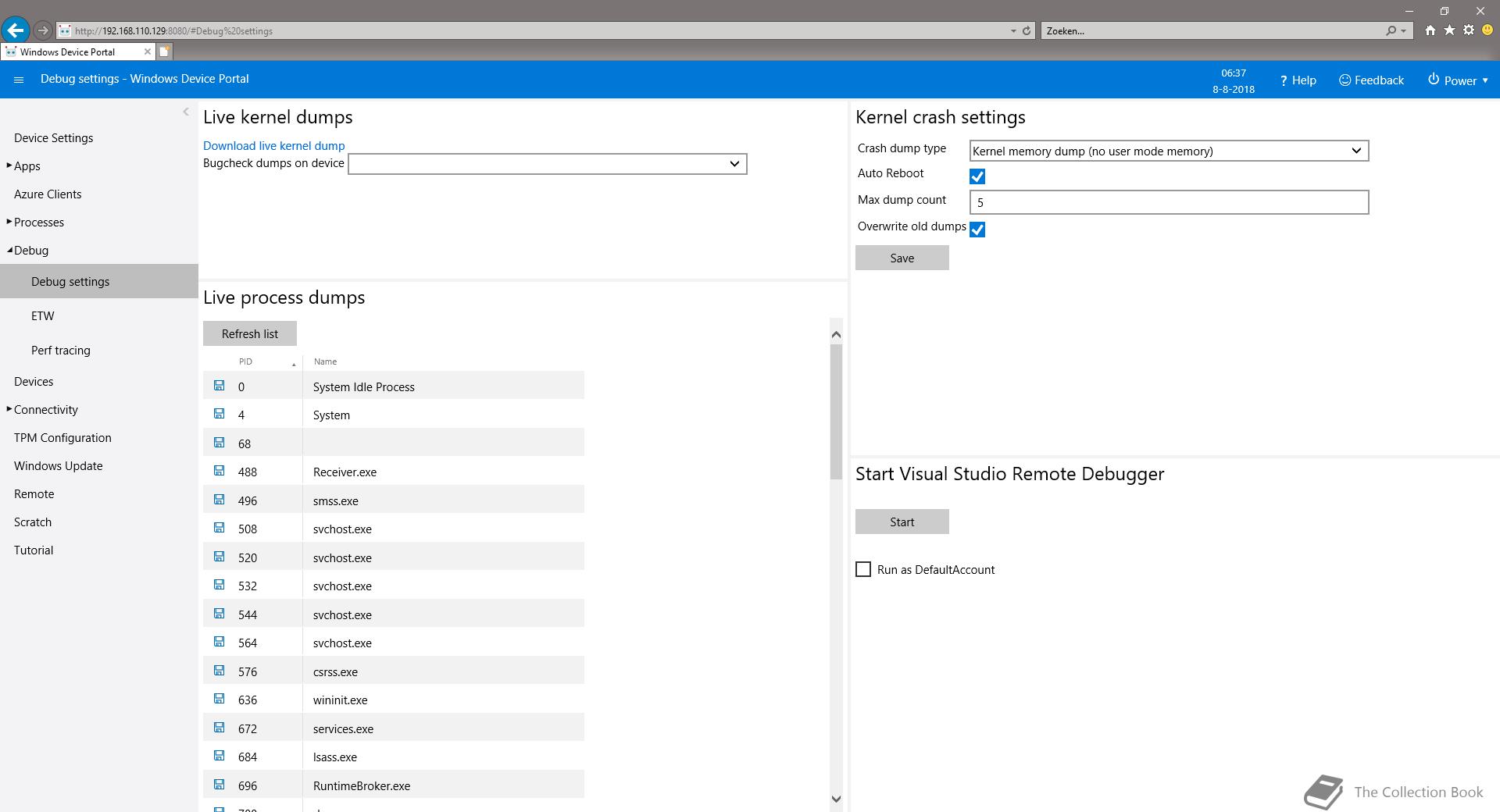Go forward in browser
Screen dimensions: 1500x812
tap(43, 30)
